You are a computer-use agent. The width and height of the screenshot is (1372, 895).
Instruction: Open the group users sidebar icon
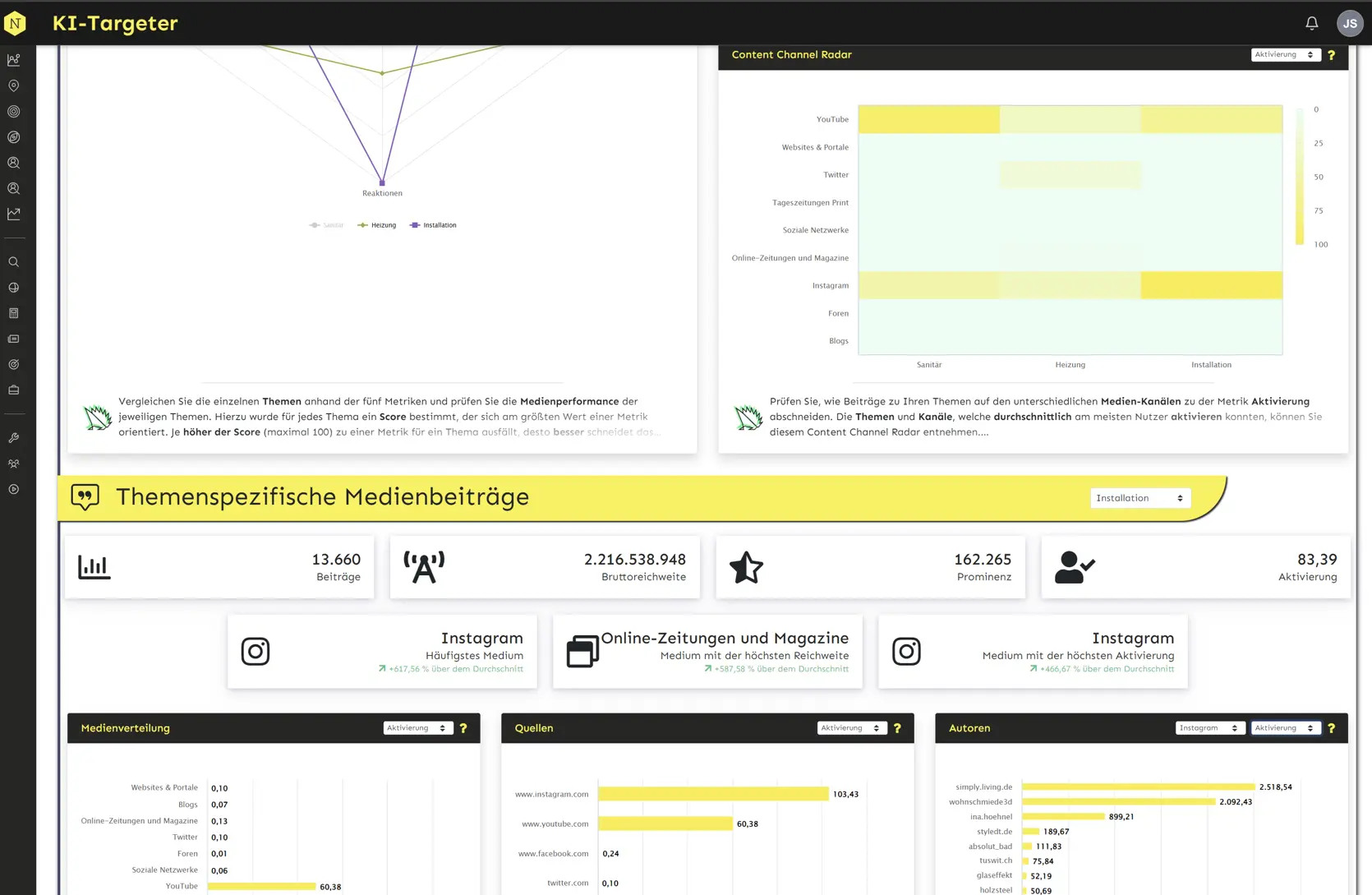coord(14,464)
